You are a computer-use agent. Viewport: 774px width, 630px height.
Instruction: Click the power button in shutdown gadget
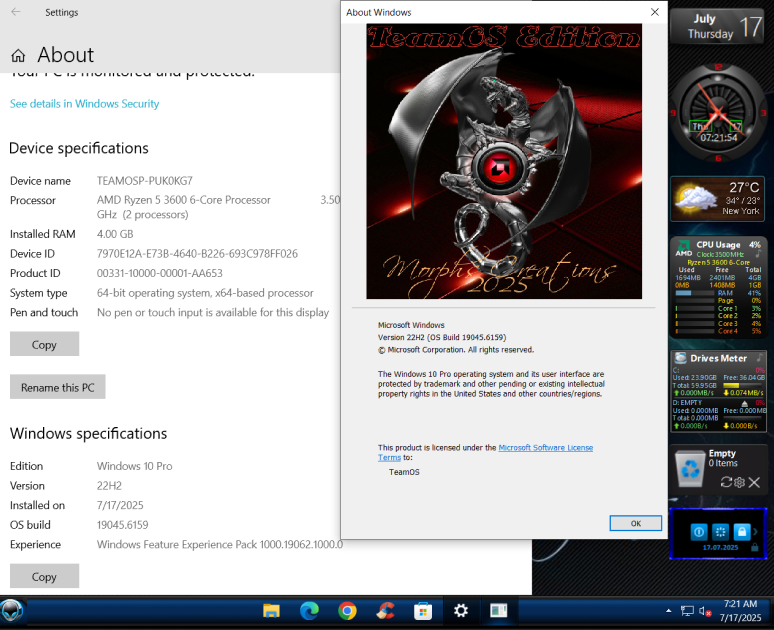[698, 532]
